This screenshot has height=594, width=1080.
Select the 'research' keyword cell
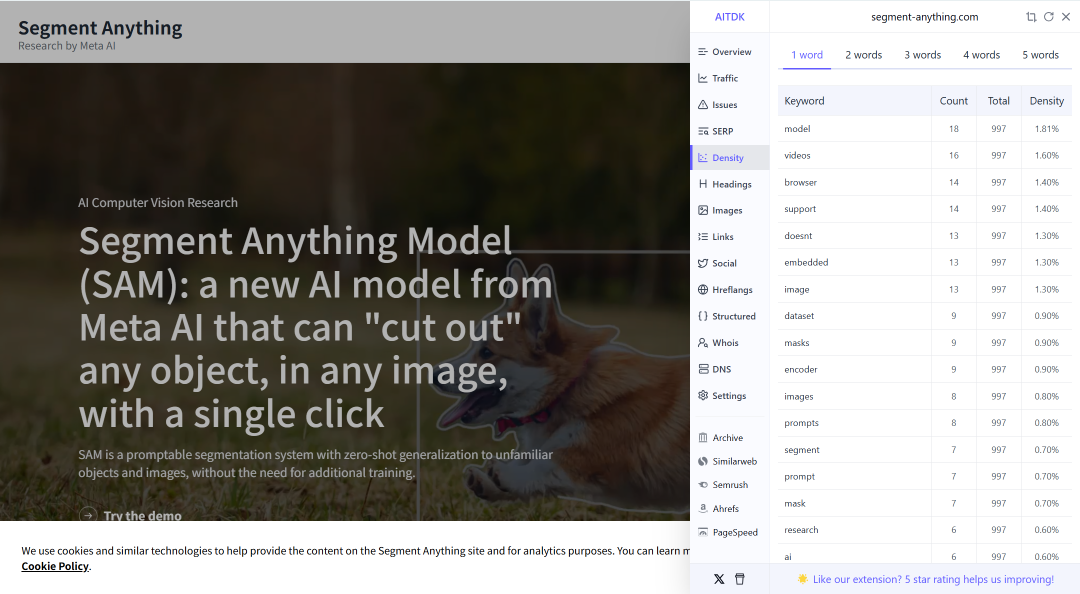(x=855, y=530)
